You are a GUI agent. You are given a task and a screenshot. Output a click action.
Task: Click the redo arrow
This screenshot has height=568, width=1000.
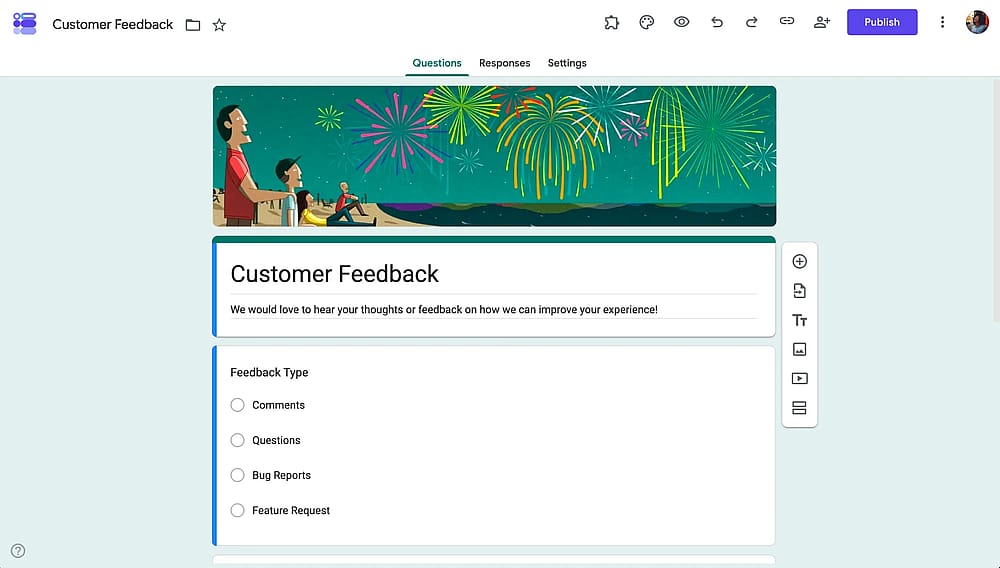[x=751, y=22]
